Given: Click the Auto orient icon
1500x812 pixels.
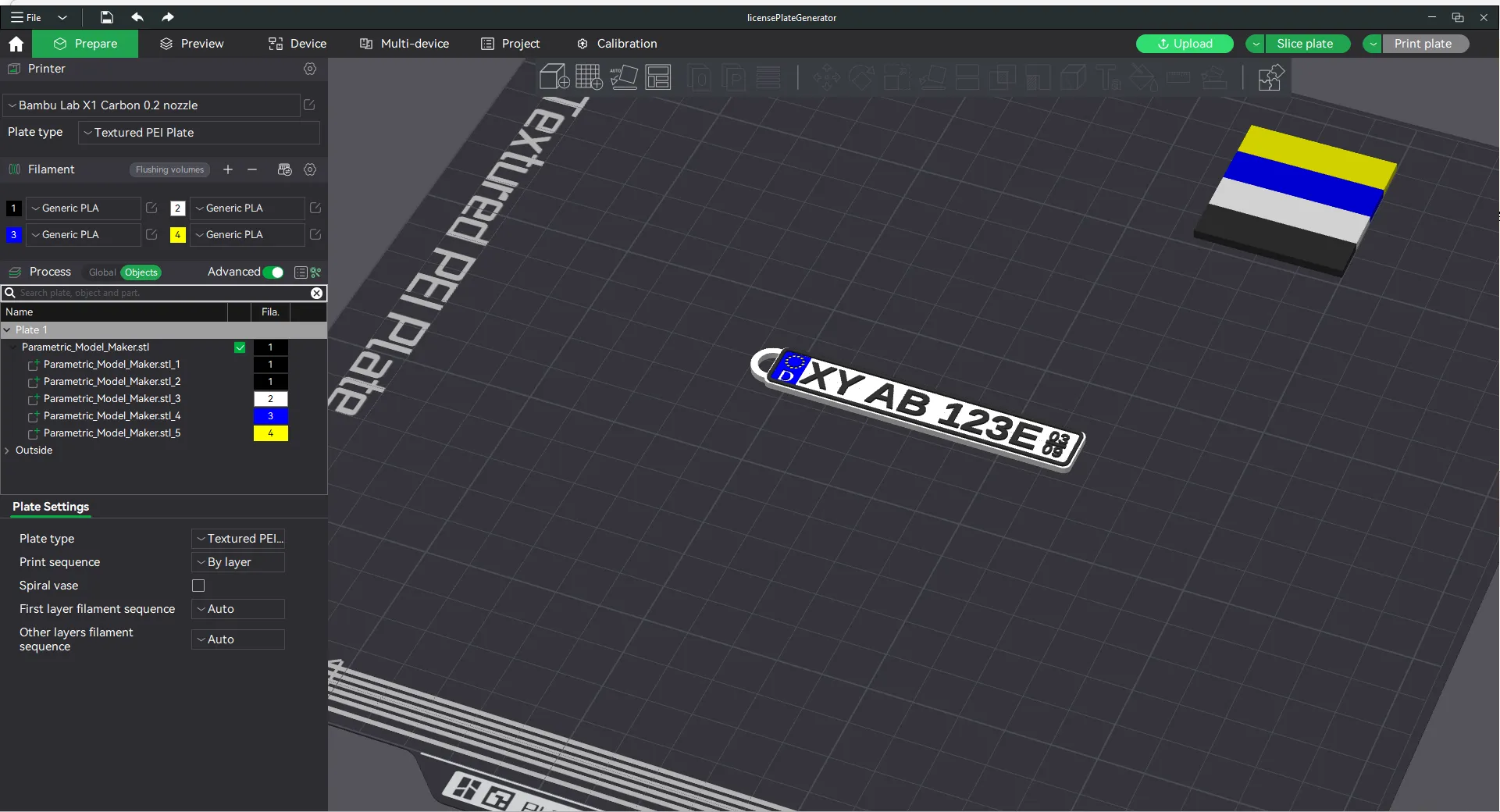Looking at the screenshot, I should point(623,77).
